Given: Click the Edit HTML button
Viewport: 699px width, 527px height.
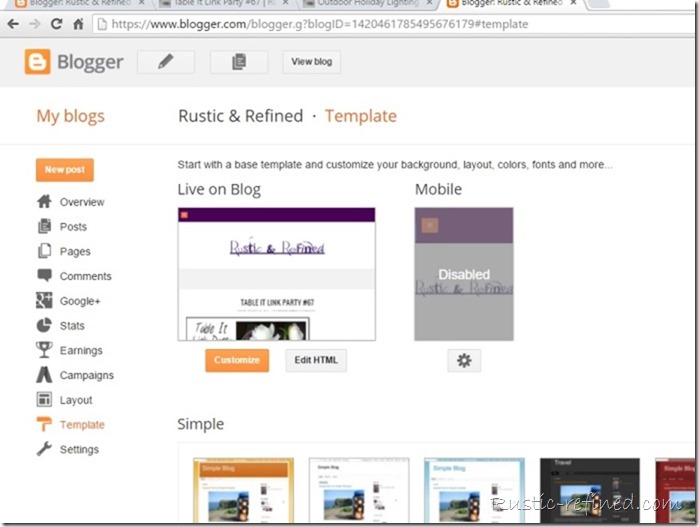Looking at the screenshot, I should tap(316, 360).
